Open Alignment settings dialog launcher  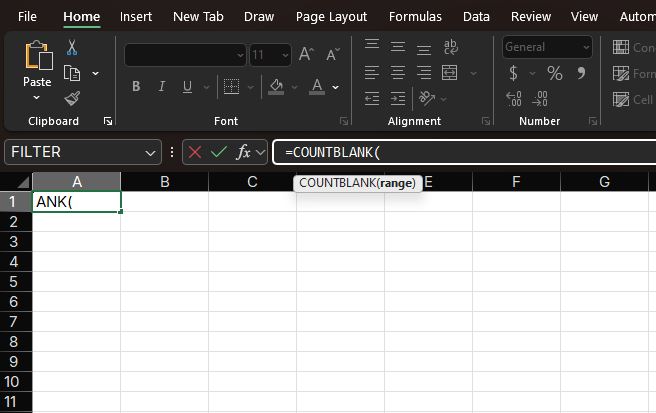pyautogui.click(x=486, y=121)
